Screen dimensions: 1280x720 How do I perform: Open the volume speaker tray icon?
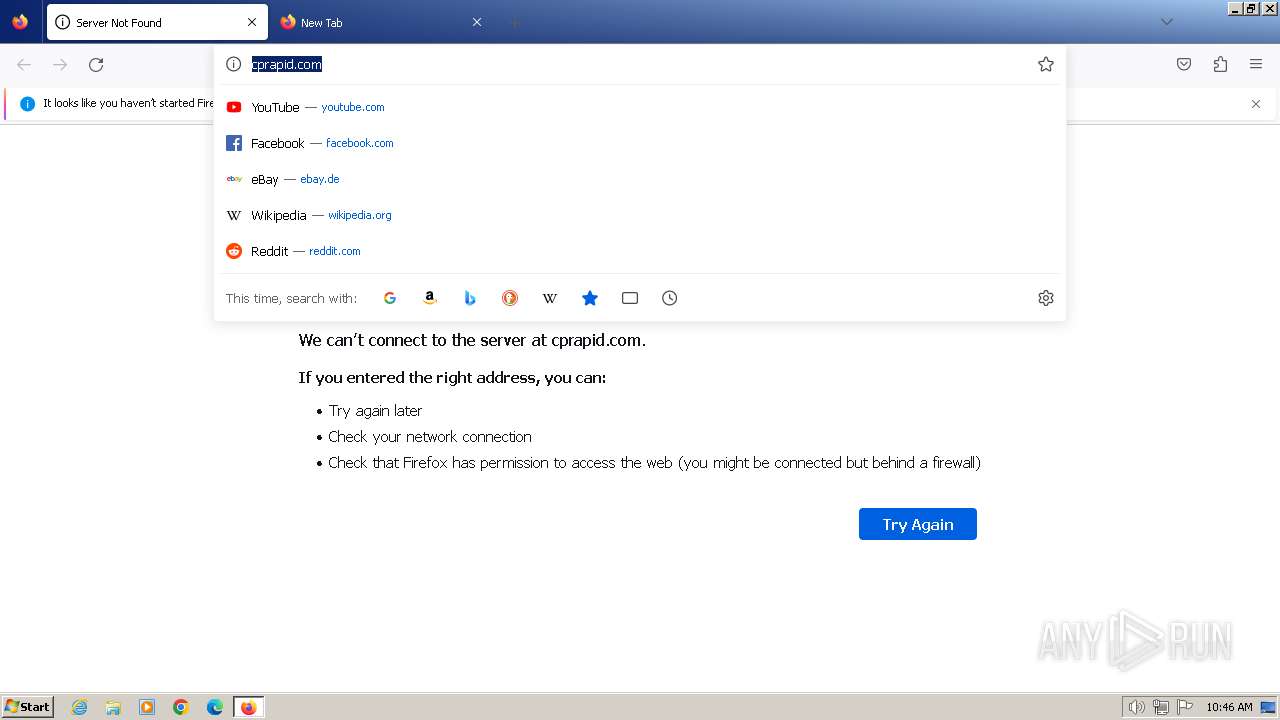[x=1137, y=707]
